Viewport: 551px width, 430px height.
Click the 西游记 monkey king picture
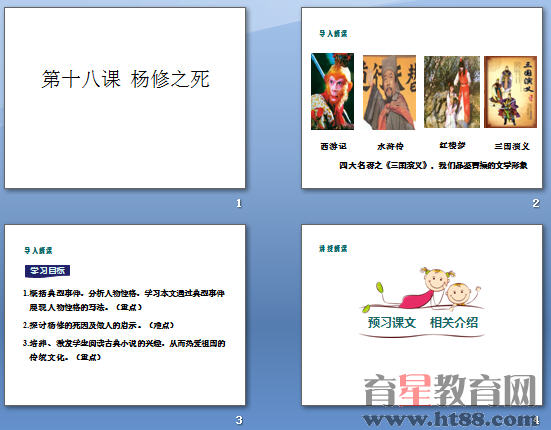click(x=332, y=91)
